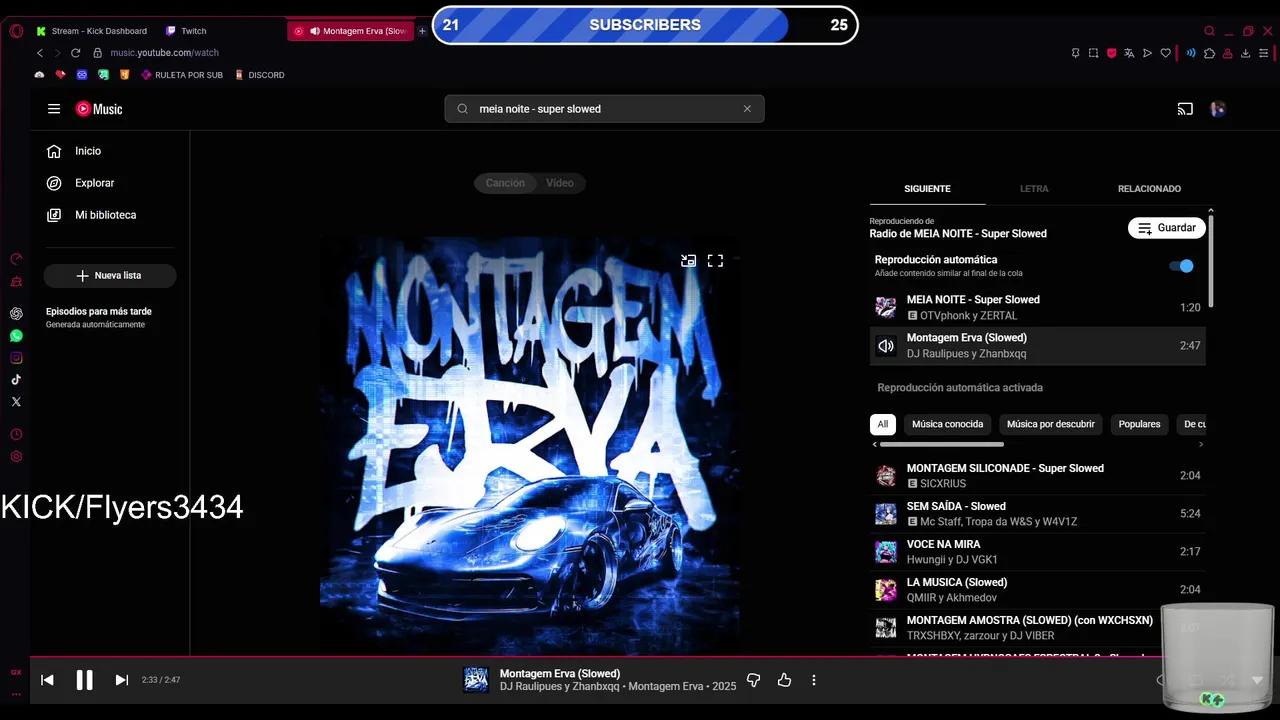The width and height of the screenshot is (1280, 720).
Task: Select the LETRA tab
Action: coord(1034,189)
